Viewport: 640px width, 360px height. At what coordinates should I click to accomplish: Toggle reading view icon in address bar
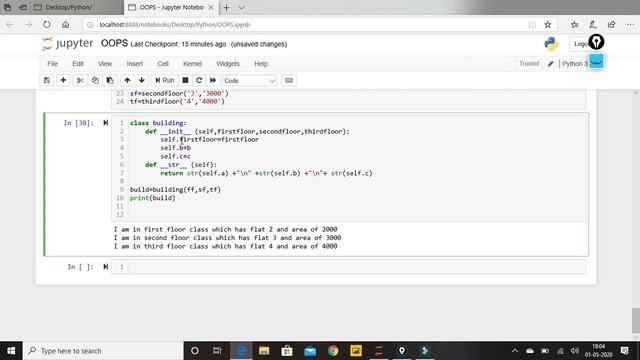[x=532, y=24]
